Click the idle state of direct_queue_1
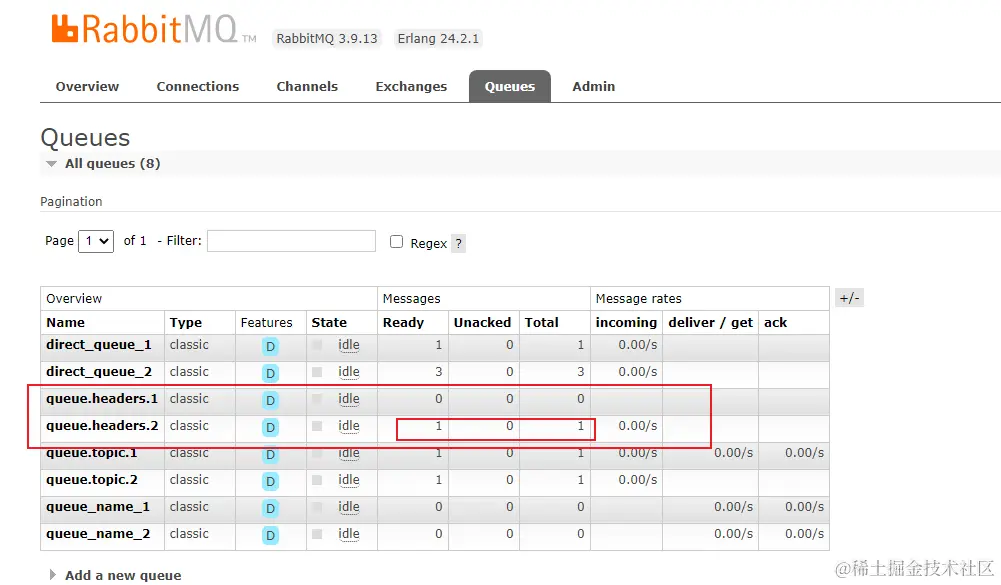This screenshot has width=1001, height=585. pyautogui.click(x=349, y=345)
